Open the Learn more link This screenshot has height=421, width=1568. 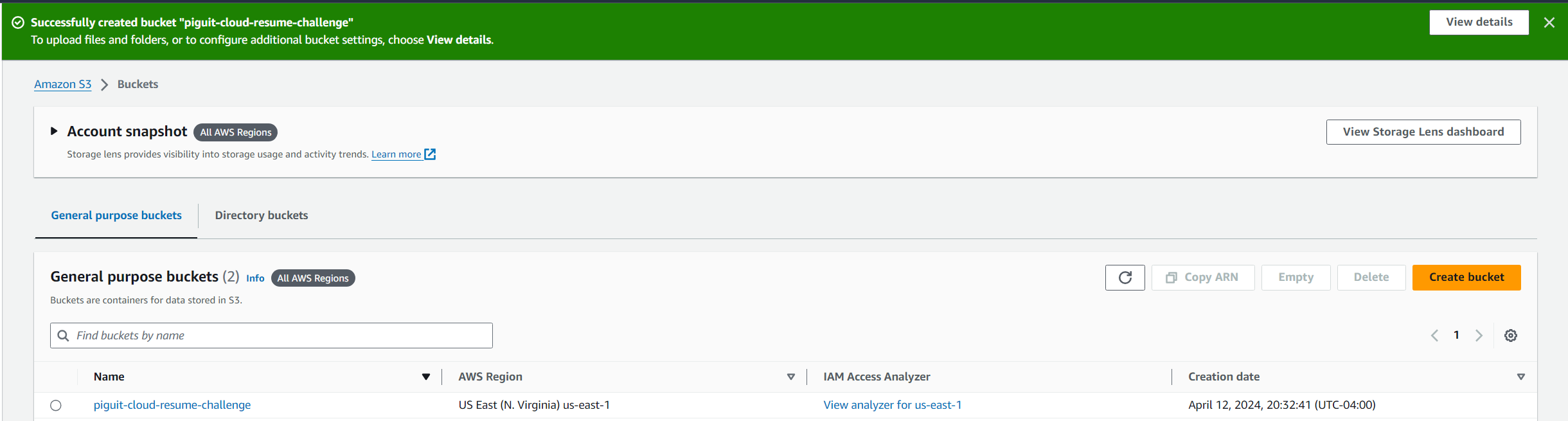pos(396,154)
